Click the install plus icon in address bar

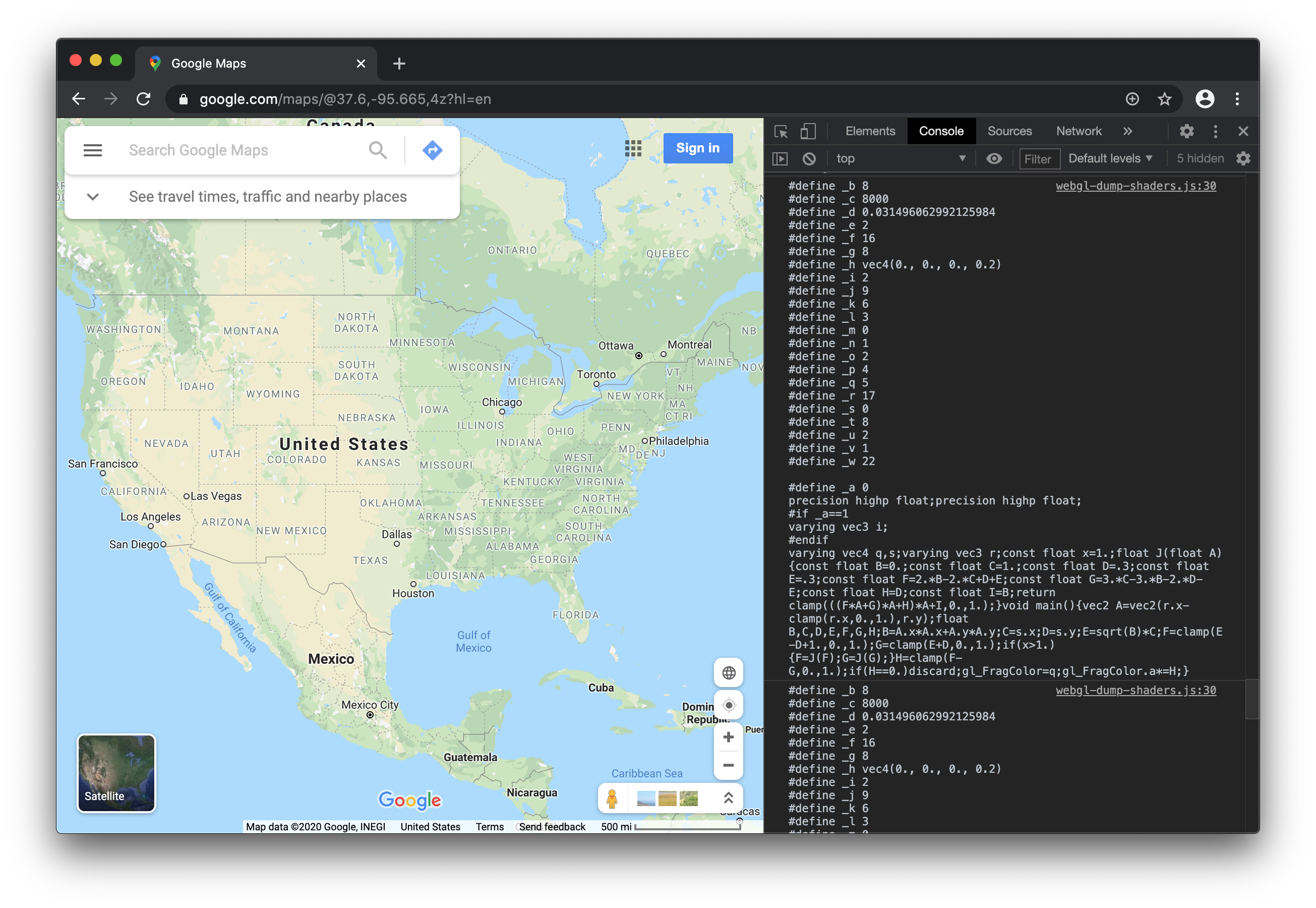point(1132,99)
